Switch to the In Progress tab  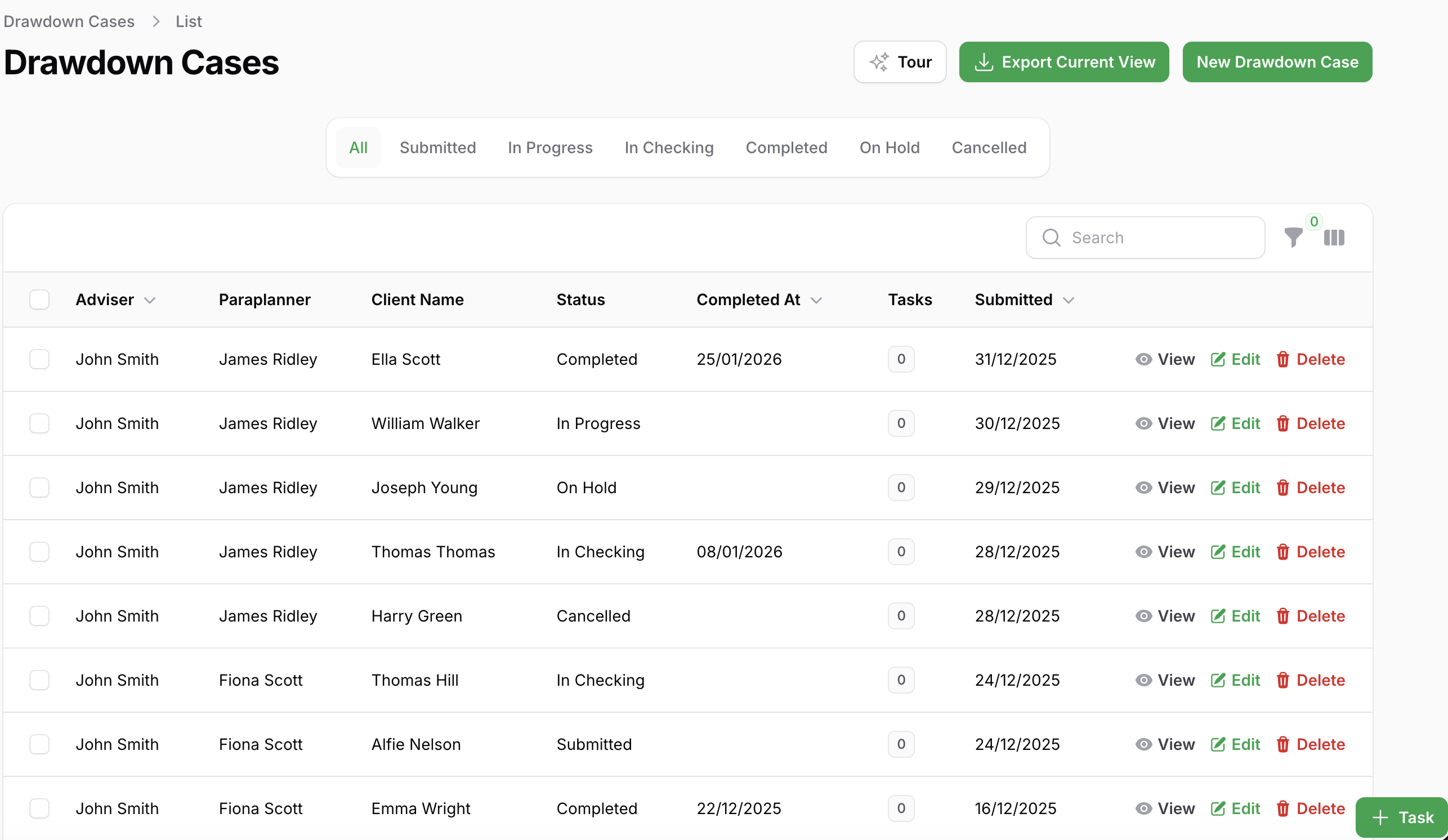(550, 148)
